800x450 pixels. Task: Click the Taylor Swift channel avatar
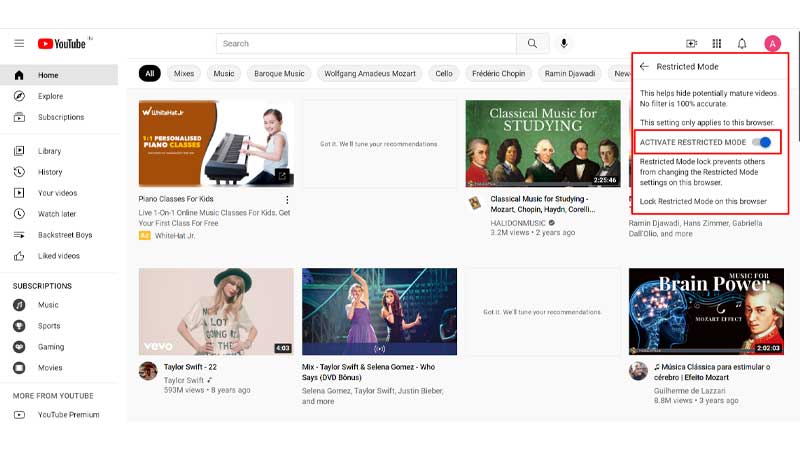[x=148, y=371]
